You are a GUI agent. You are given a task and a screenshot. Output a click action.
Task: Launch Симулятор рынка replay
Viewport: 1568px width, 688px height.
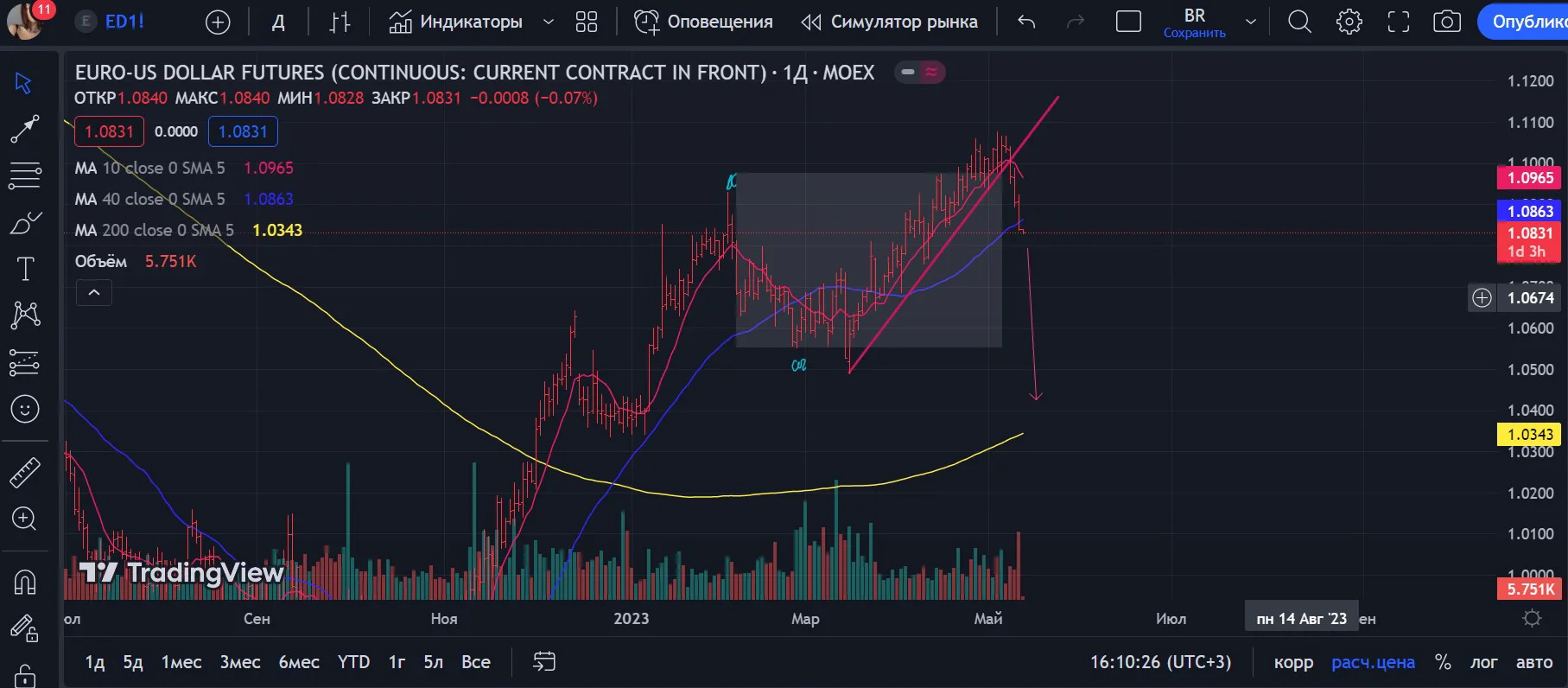pyautogui.click(x=890, y=22)
